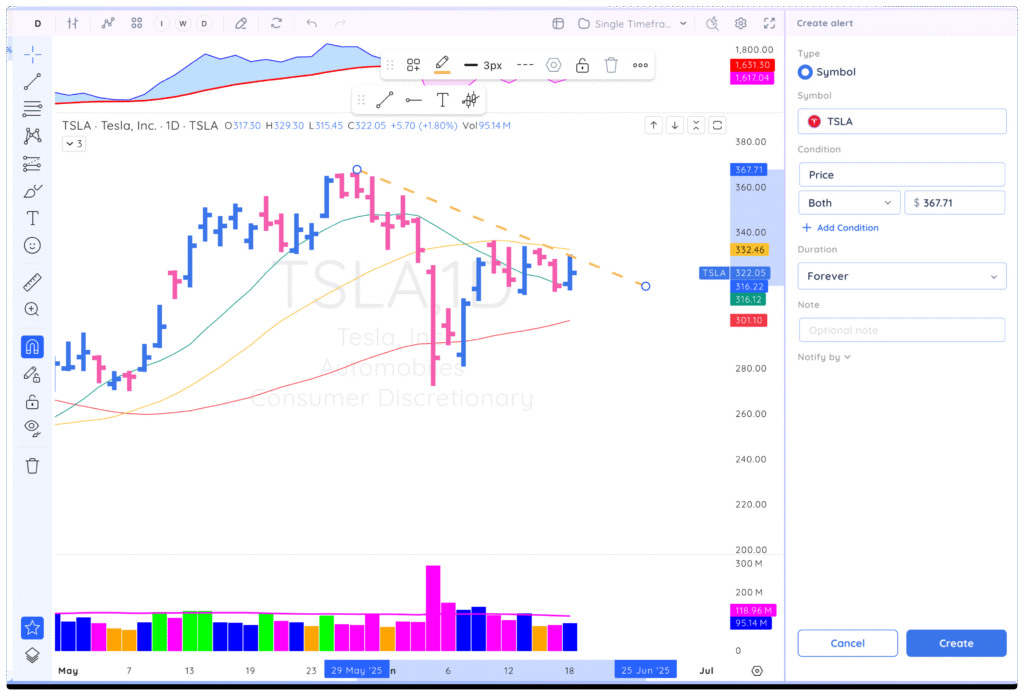Activate the ruler measure tool
Image resolution: width=1024 pixels, height=696 pixels.
click(x=32, y=282)
